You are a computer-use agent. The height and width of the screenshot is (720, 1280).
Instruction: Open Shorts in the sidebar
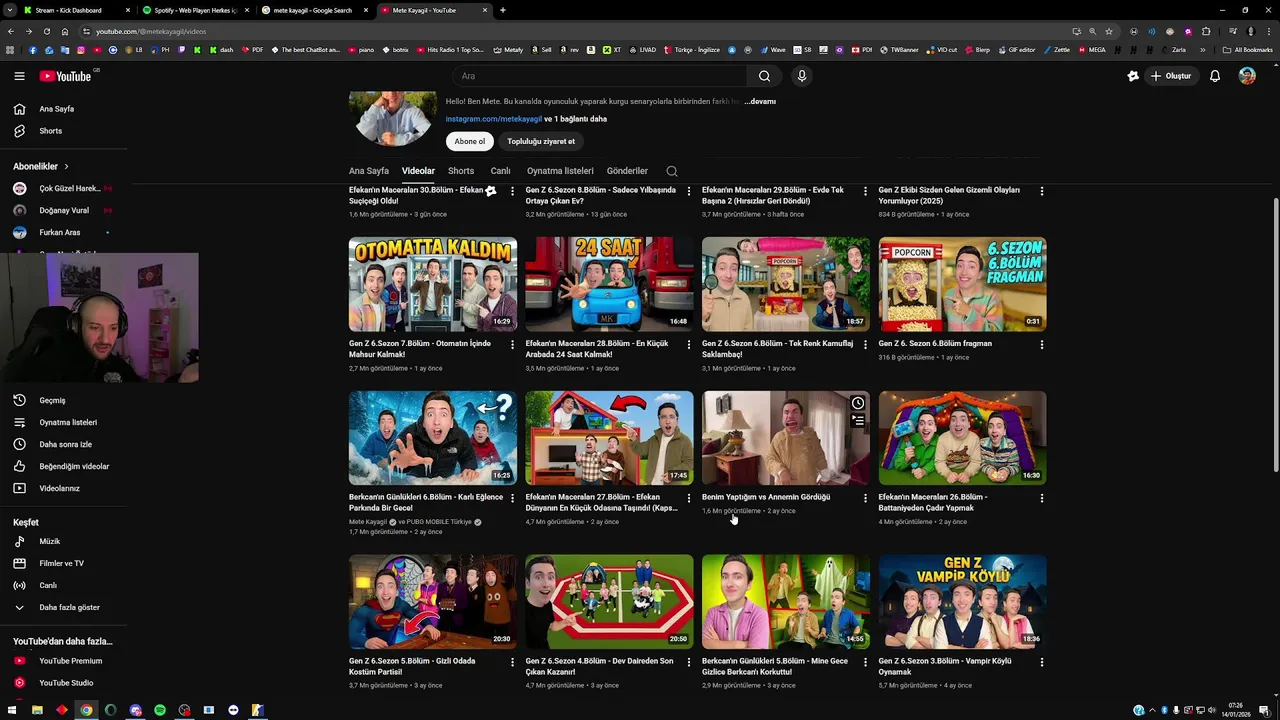pyautogui.click(x=50, y=131)
